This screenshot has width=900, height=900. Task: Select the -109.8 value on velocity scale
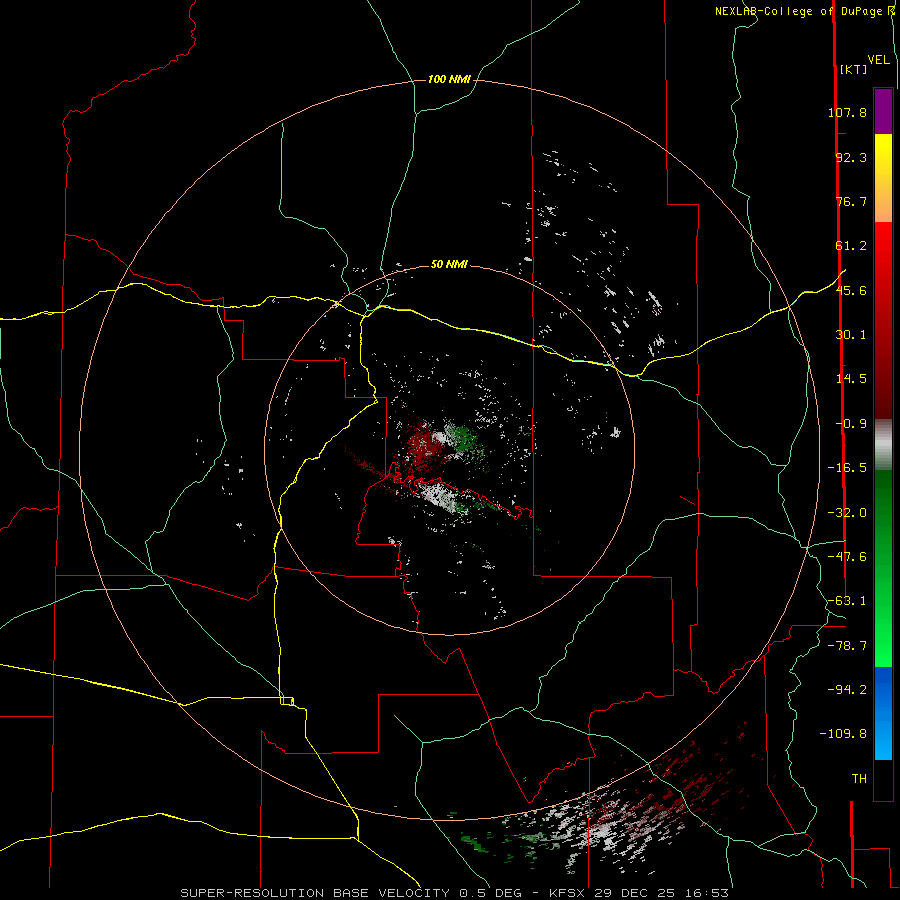click(x=843, y=734)
